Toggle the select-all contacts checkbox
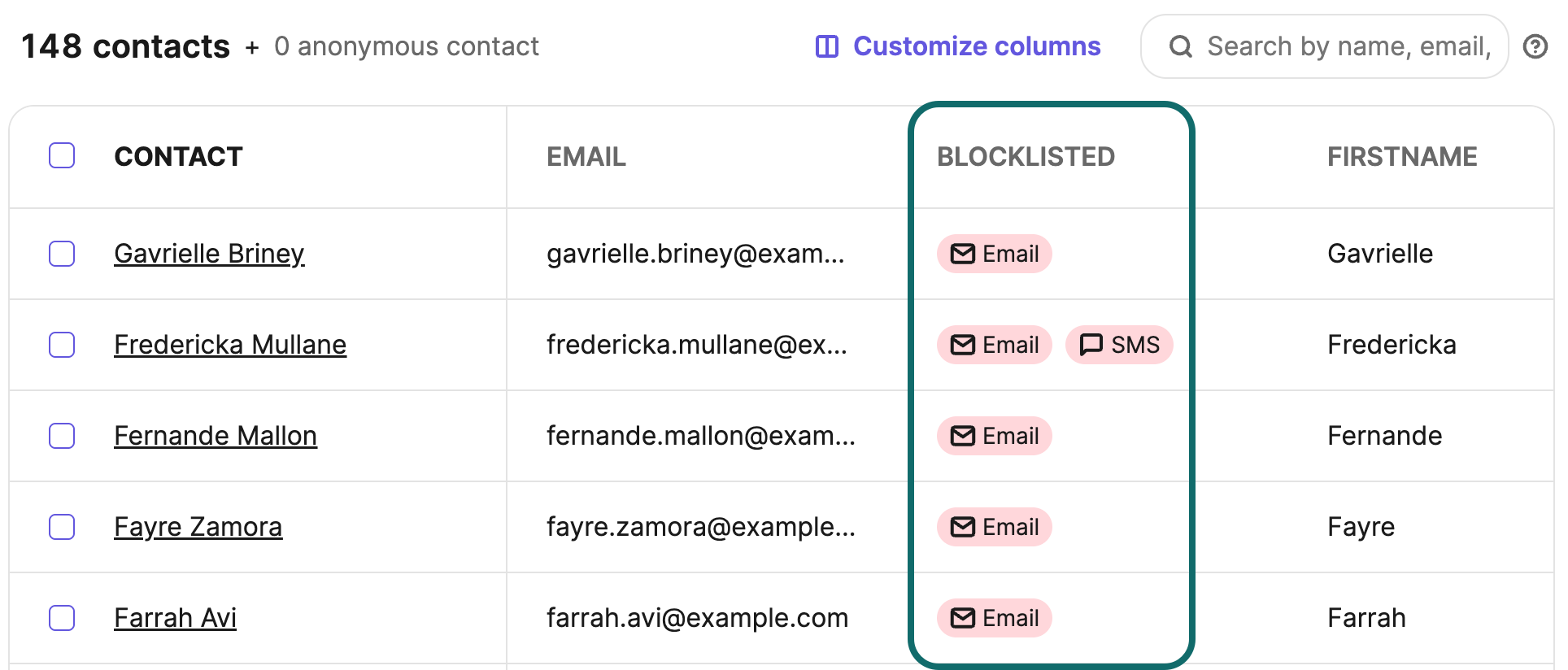This screenshot has width=1568, height=670. click(x=62, y=154)
